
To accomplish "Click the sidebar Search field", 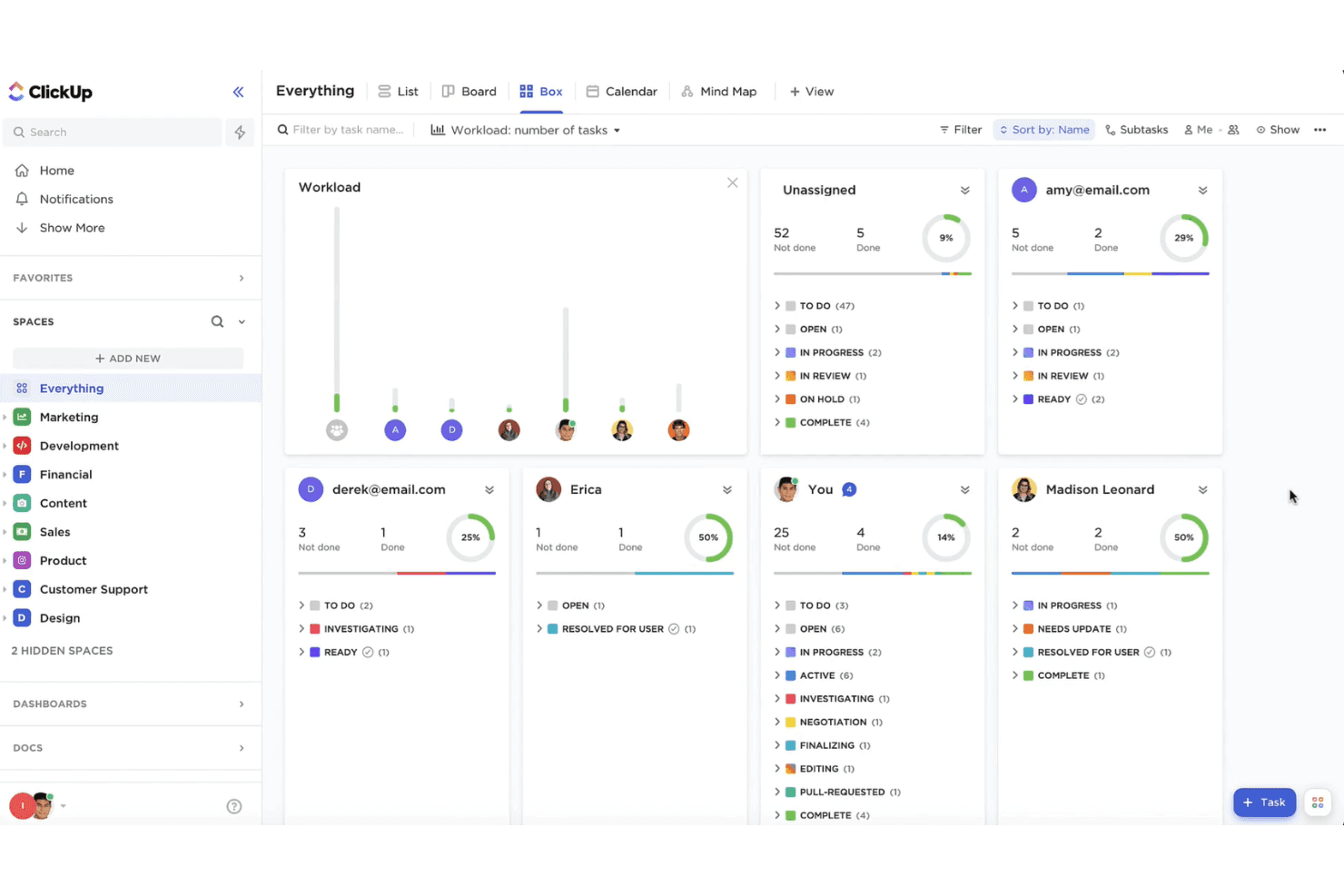I will [113, 133].
